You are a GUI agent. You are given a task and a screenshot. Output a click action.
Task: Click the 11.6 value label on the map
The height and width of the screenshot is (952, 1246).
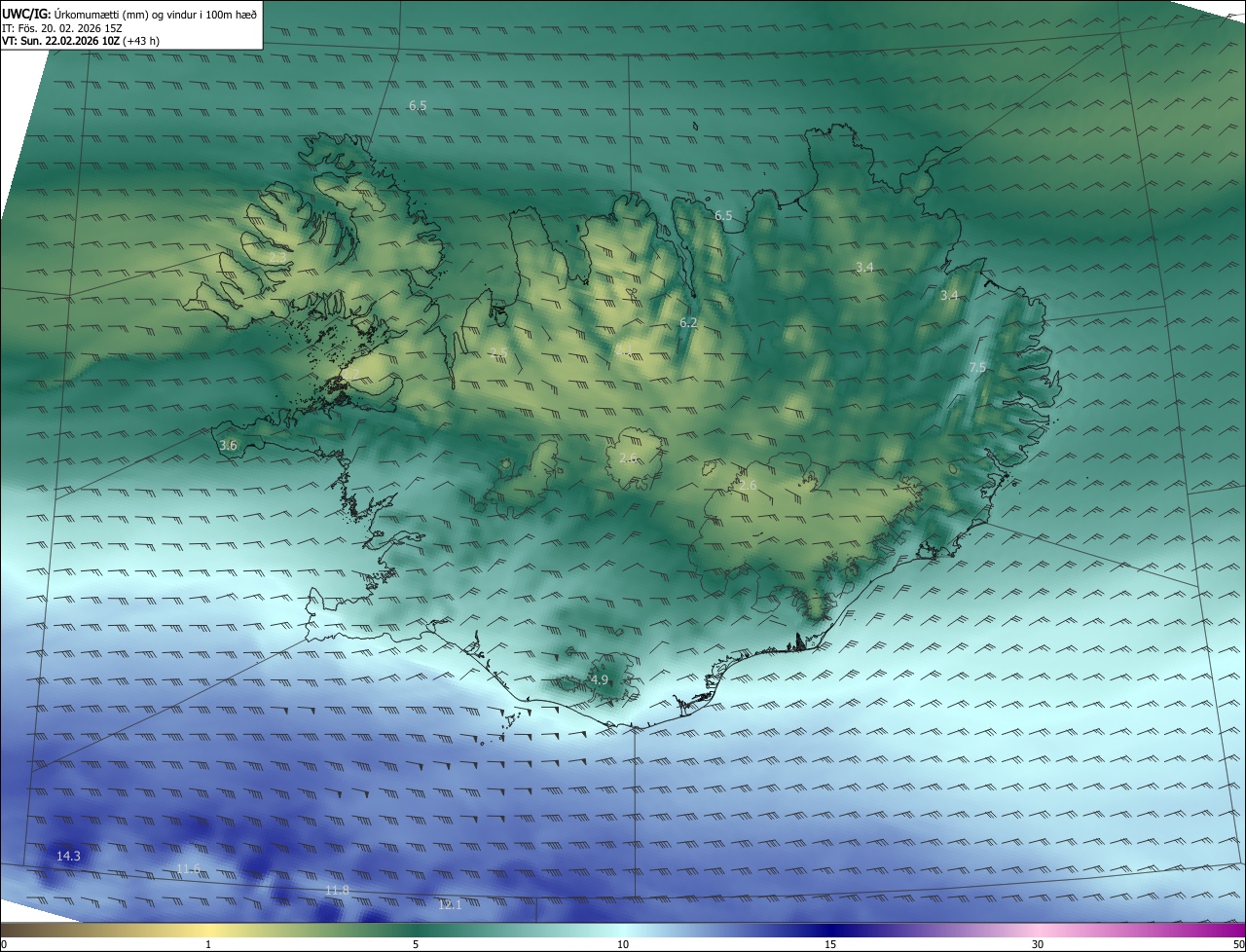[188, 868]
